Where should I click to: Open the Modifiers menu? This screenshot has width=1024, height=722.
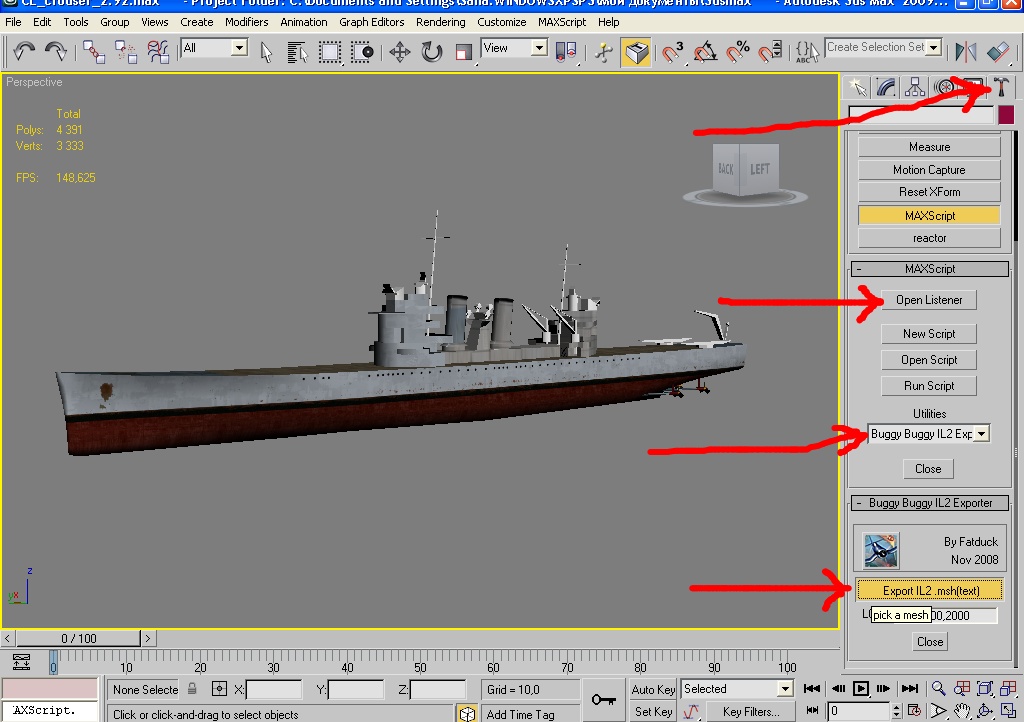pyautogui.click(x=246, y=21)
